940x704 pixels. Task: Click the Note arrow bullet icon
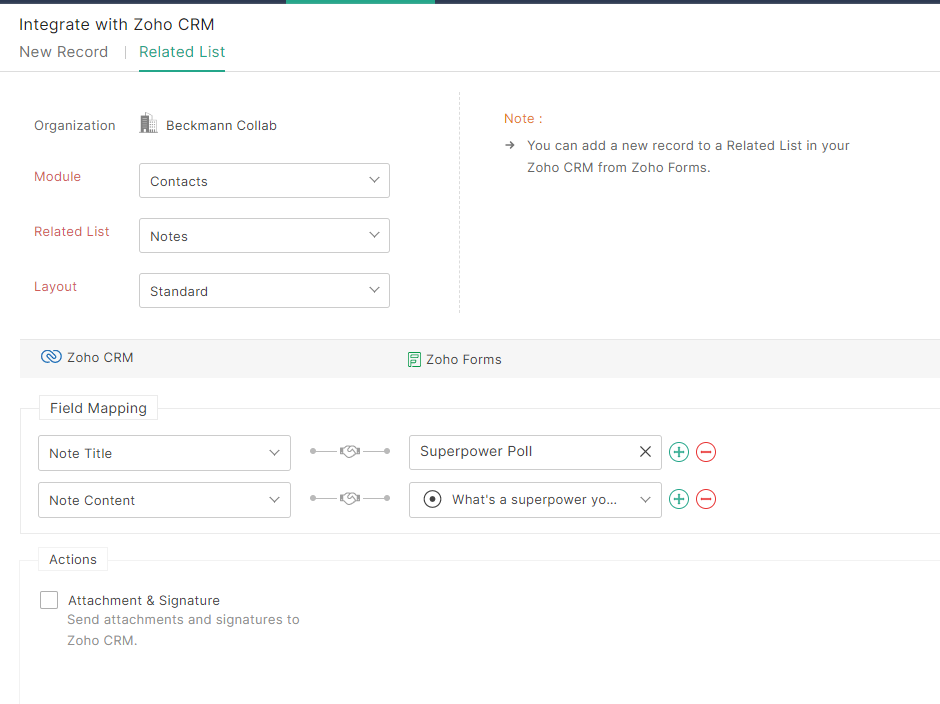(x=510, y=145)
